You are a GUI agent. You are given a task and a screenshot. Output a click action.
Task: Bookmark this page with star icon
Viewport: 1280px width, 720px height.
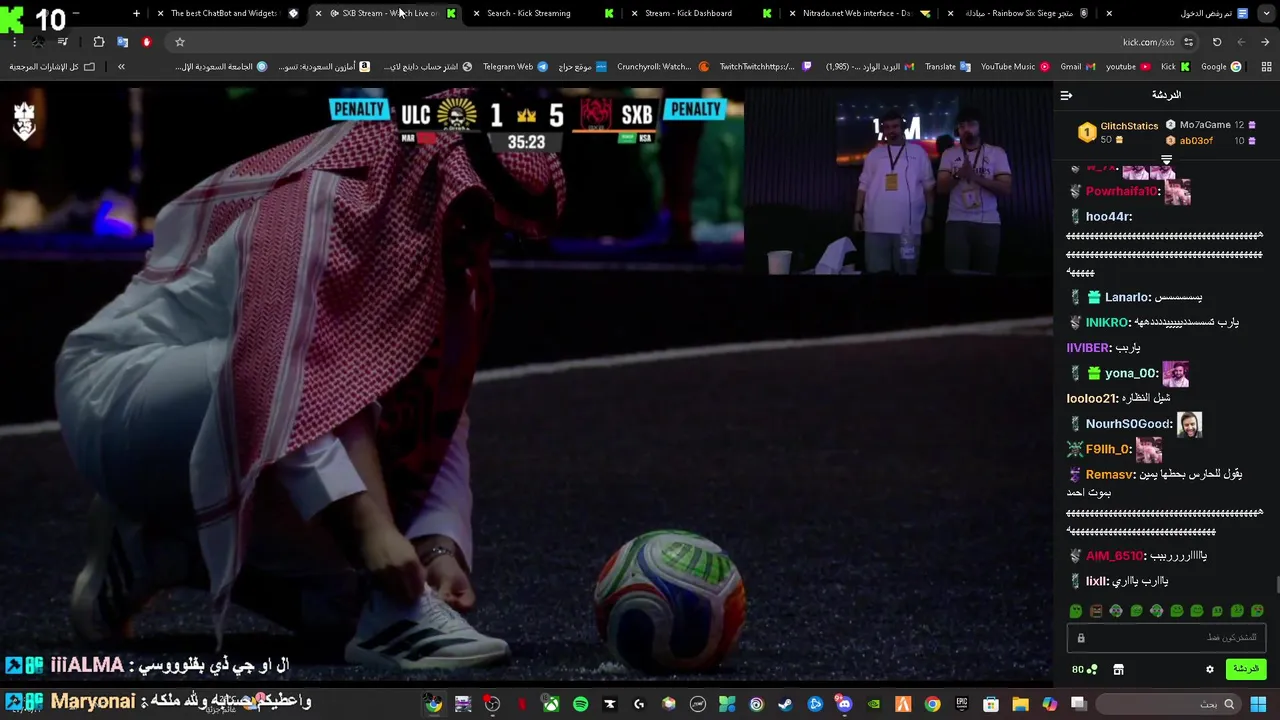(x=180, y=42)
